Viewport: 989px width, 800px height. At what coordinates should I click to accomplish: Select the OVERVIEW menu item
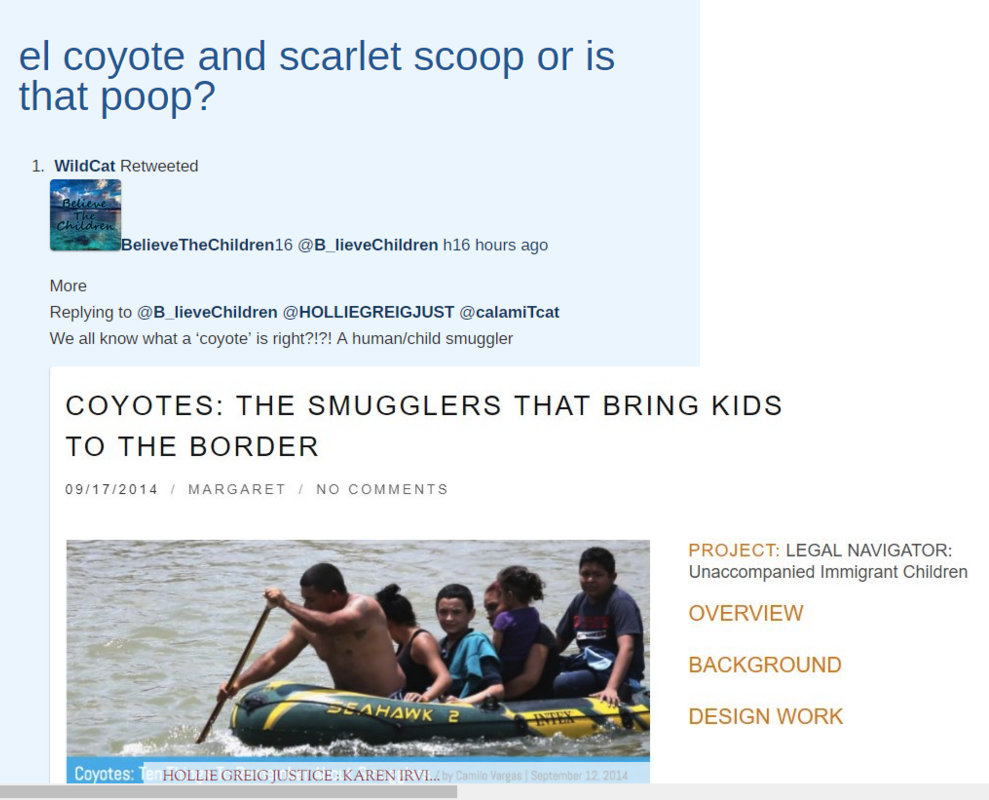coord(746,613)
